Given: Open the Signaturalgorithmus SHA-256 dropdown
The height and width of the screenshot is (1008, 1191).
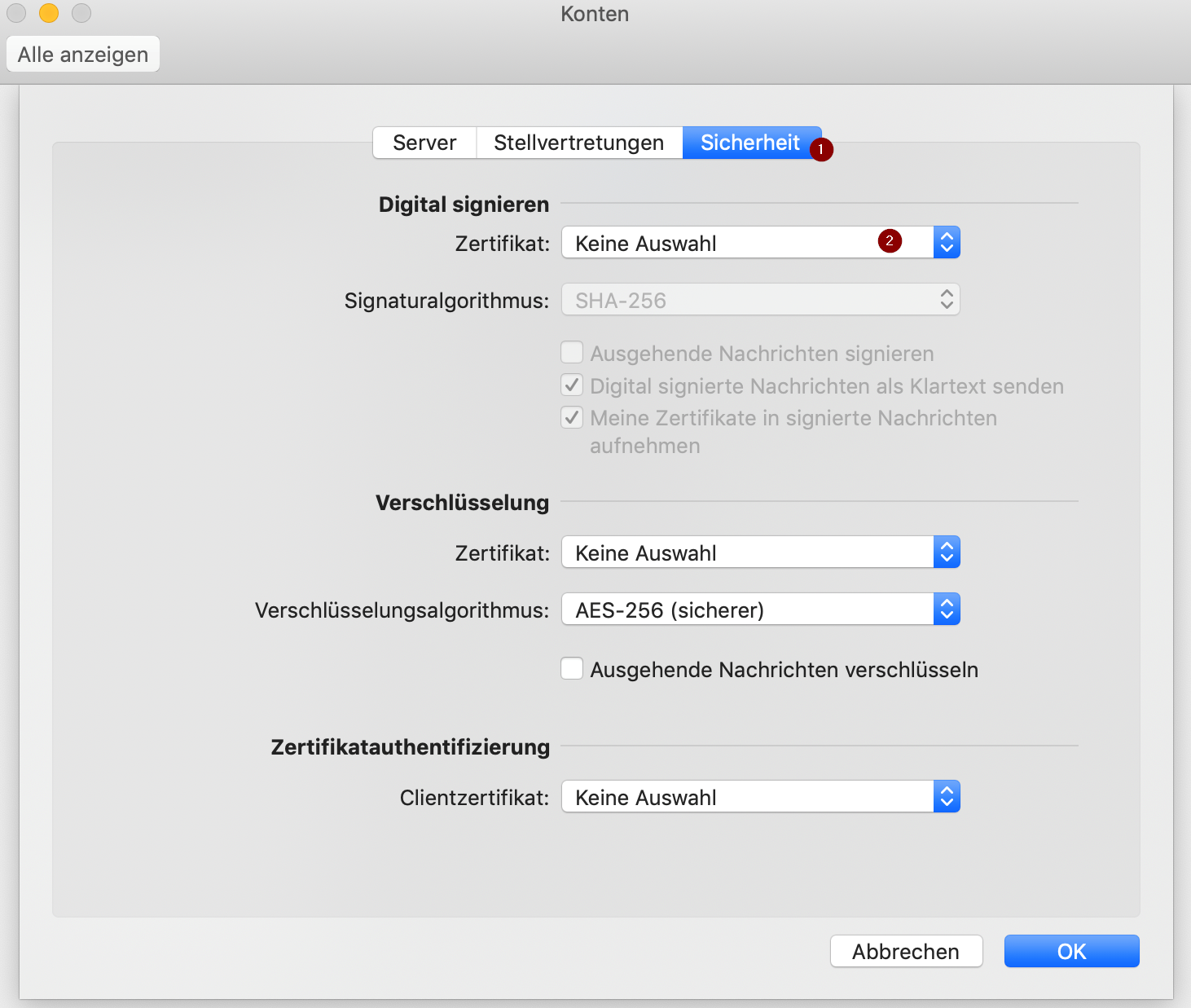Looking at the screenshot, I should (761, 300).
